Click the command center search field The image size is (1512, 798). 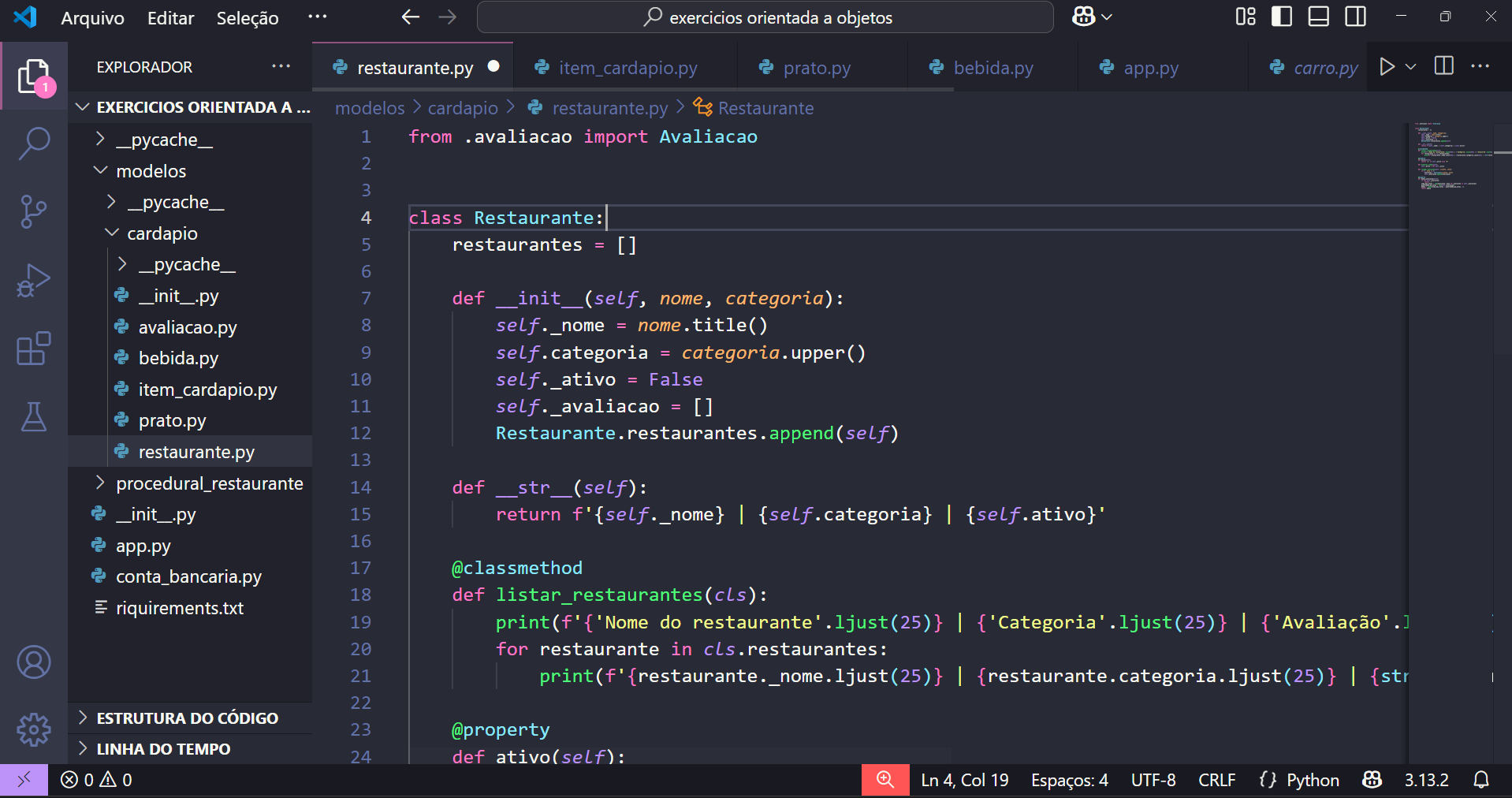765,17
